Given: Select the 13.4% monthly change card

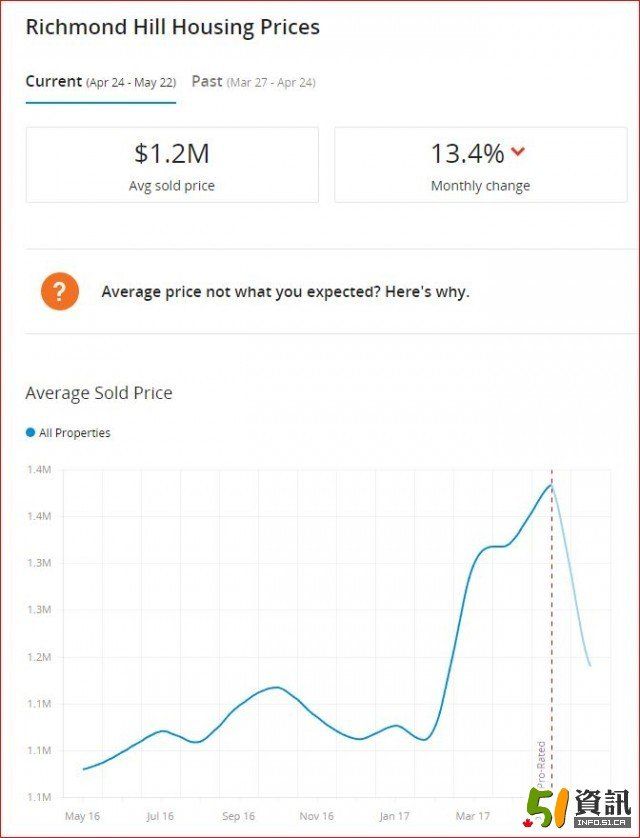Looking at the screenshot, I should coord(480,164).
